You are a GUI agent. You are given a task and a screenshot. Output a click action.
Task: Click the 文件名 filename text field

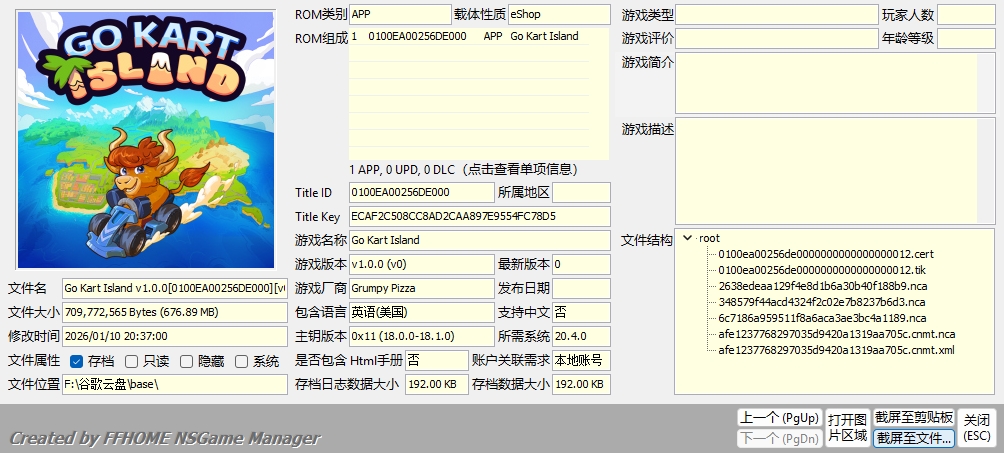coord(174,288)
